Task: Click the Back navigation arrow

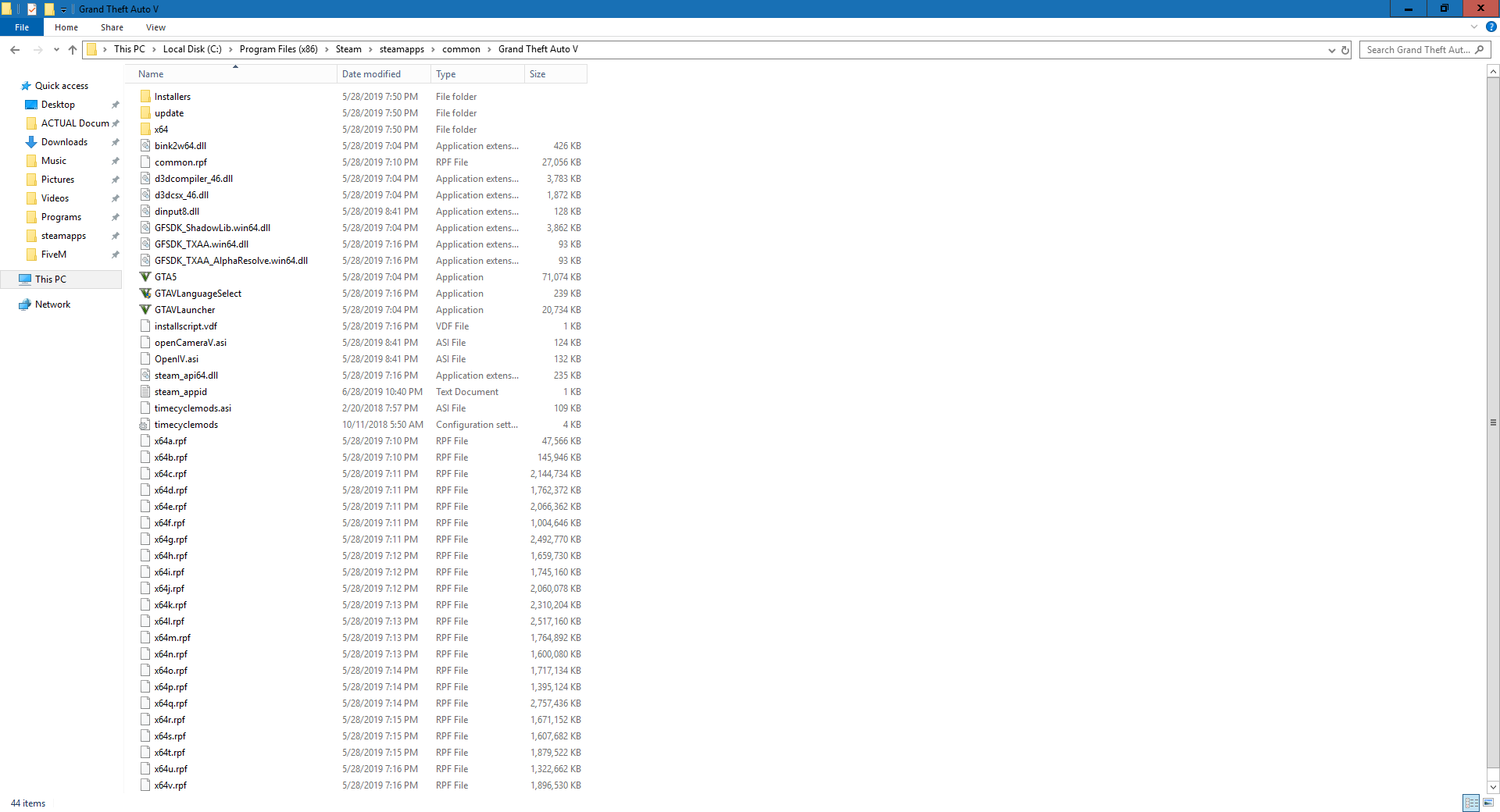Action: pyautogui.click(x=15, y=50)
